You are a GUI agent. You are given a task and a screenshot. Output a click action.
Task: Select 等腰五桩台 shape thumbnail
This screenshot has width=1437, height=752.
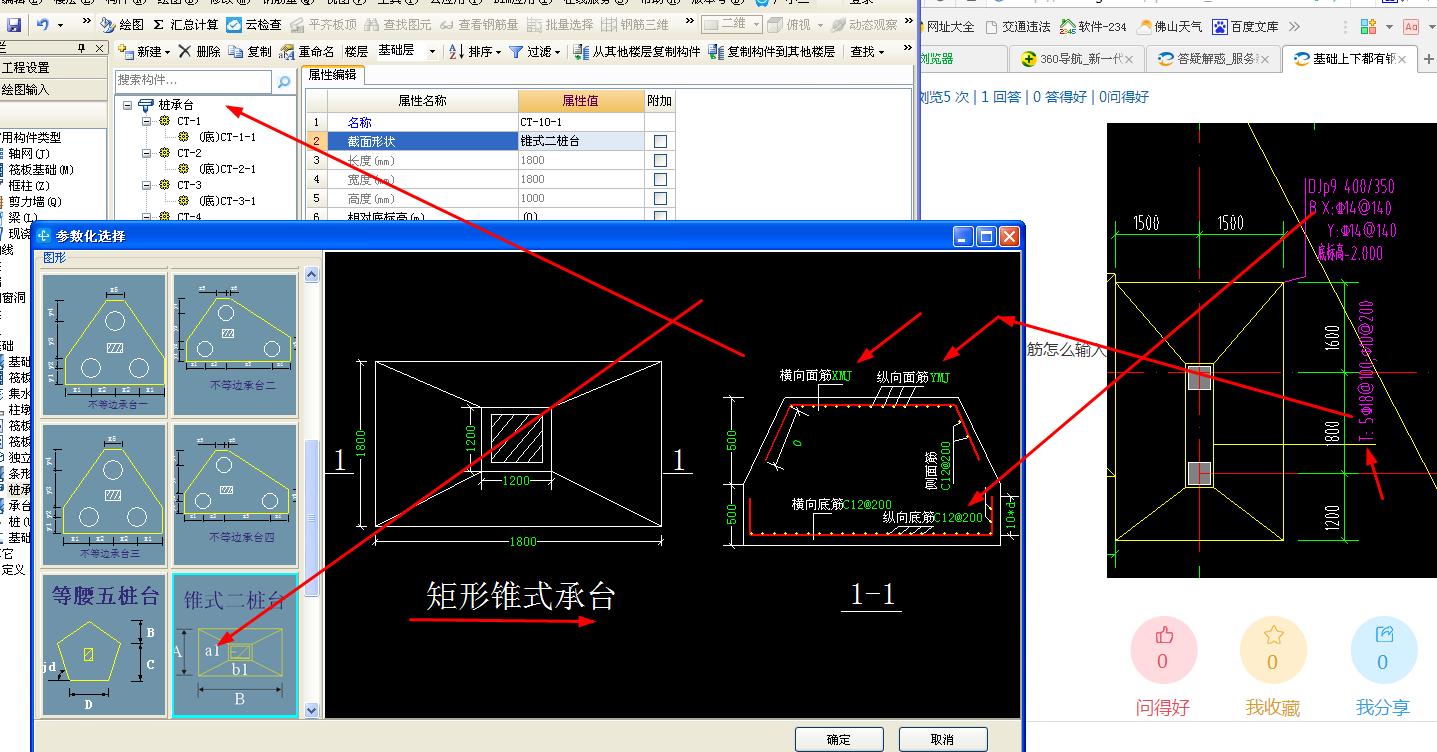pos(104,645)
